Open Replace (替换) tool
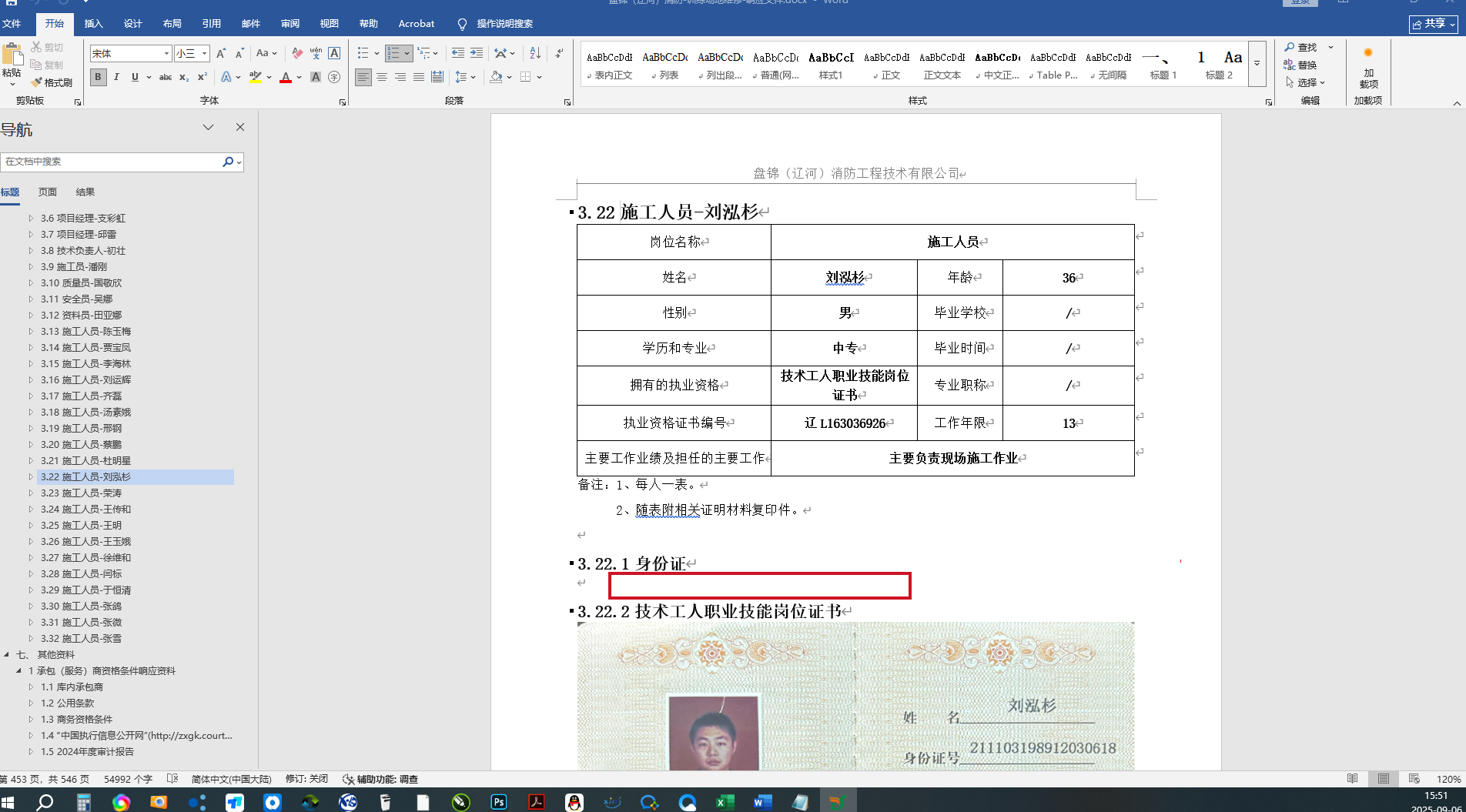 [x=1300, y=65]
